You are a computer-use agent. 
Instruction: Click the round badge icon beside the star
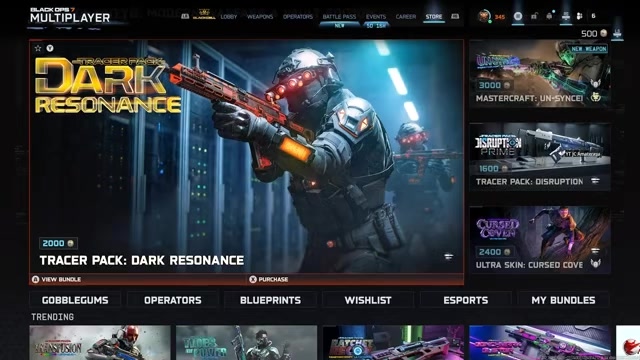click(50, 48)
